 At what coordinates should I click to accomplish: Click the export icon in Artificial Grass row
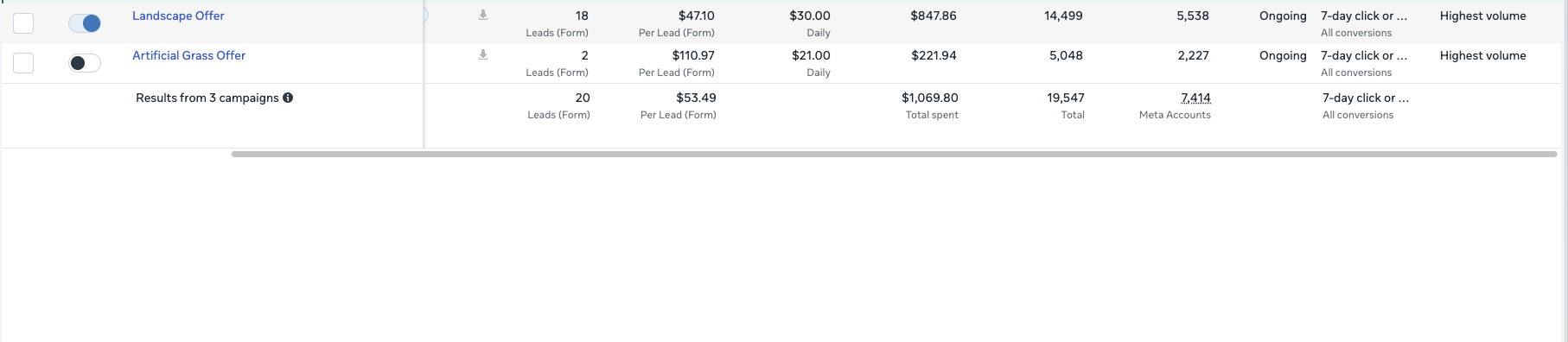coord(483,54)
